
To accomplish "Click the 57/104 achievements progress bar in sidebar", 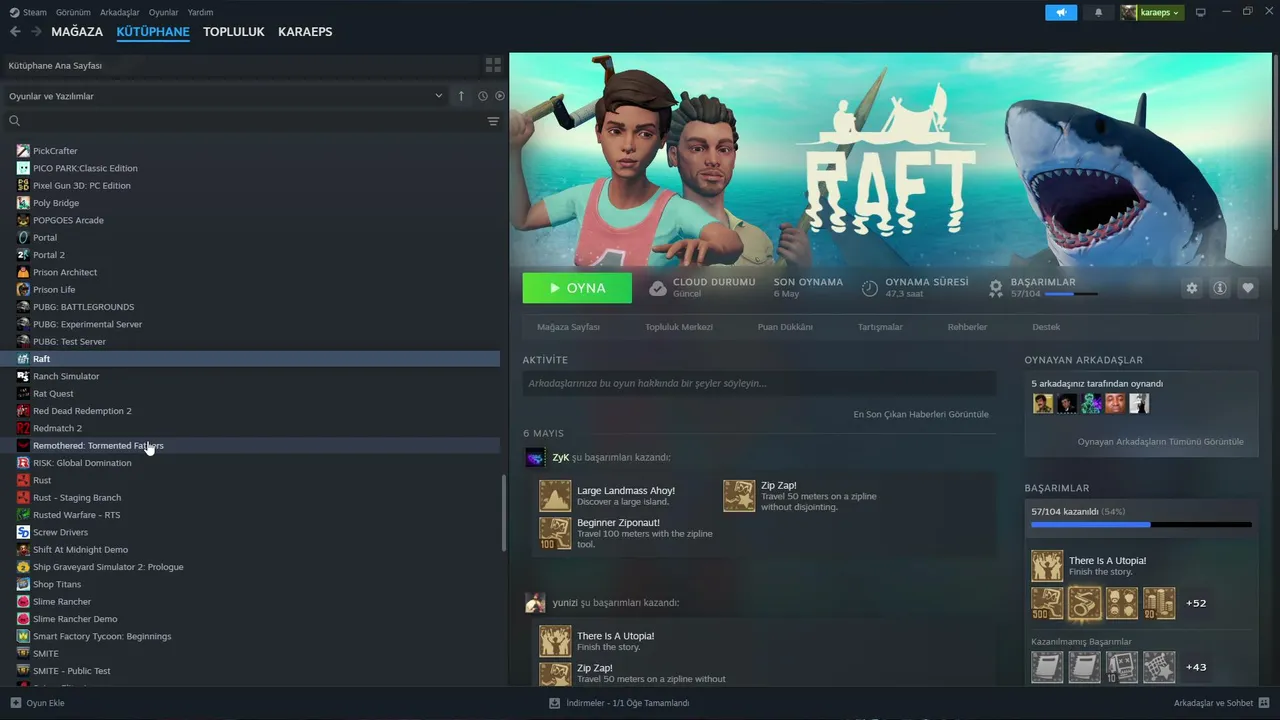I will click(x=1141, y=524).
